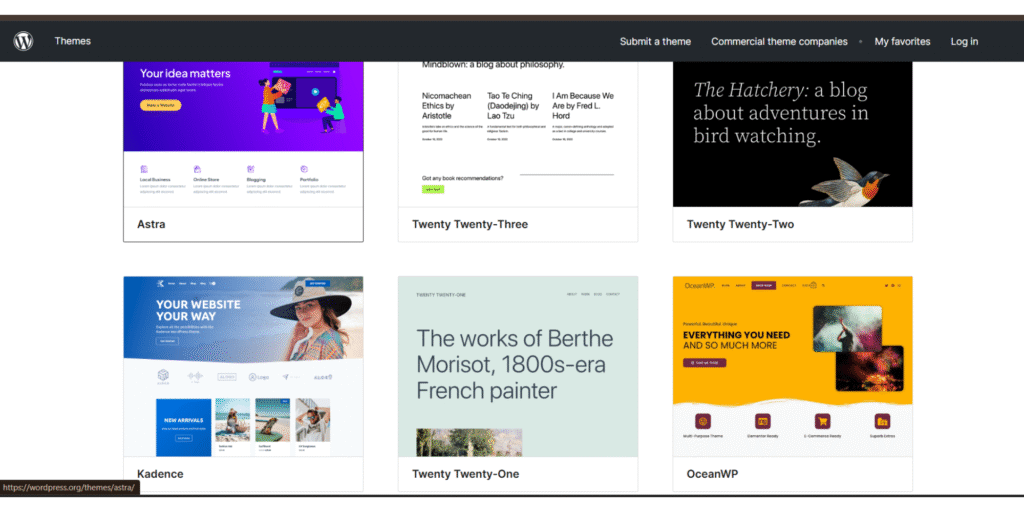
Task: Click NEW ARRIVALS tile in Kadence preview
Action: click(184, 427)
